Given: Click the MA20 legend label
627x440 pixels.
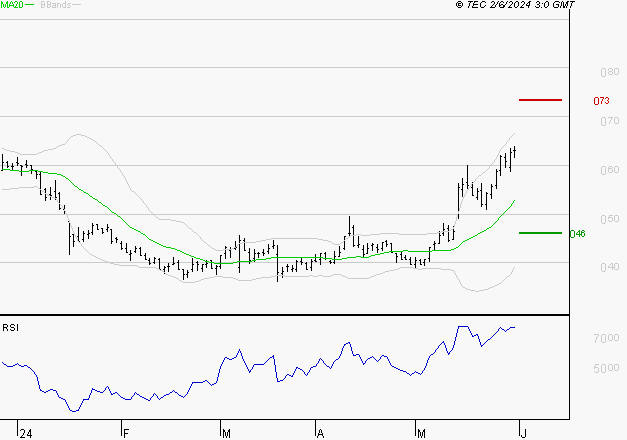Looking at the screenshot, I should point(12,5).
